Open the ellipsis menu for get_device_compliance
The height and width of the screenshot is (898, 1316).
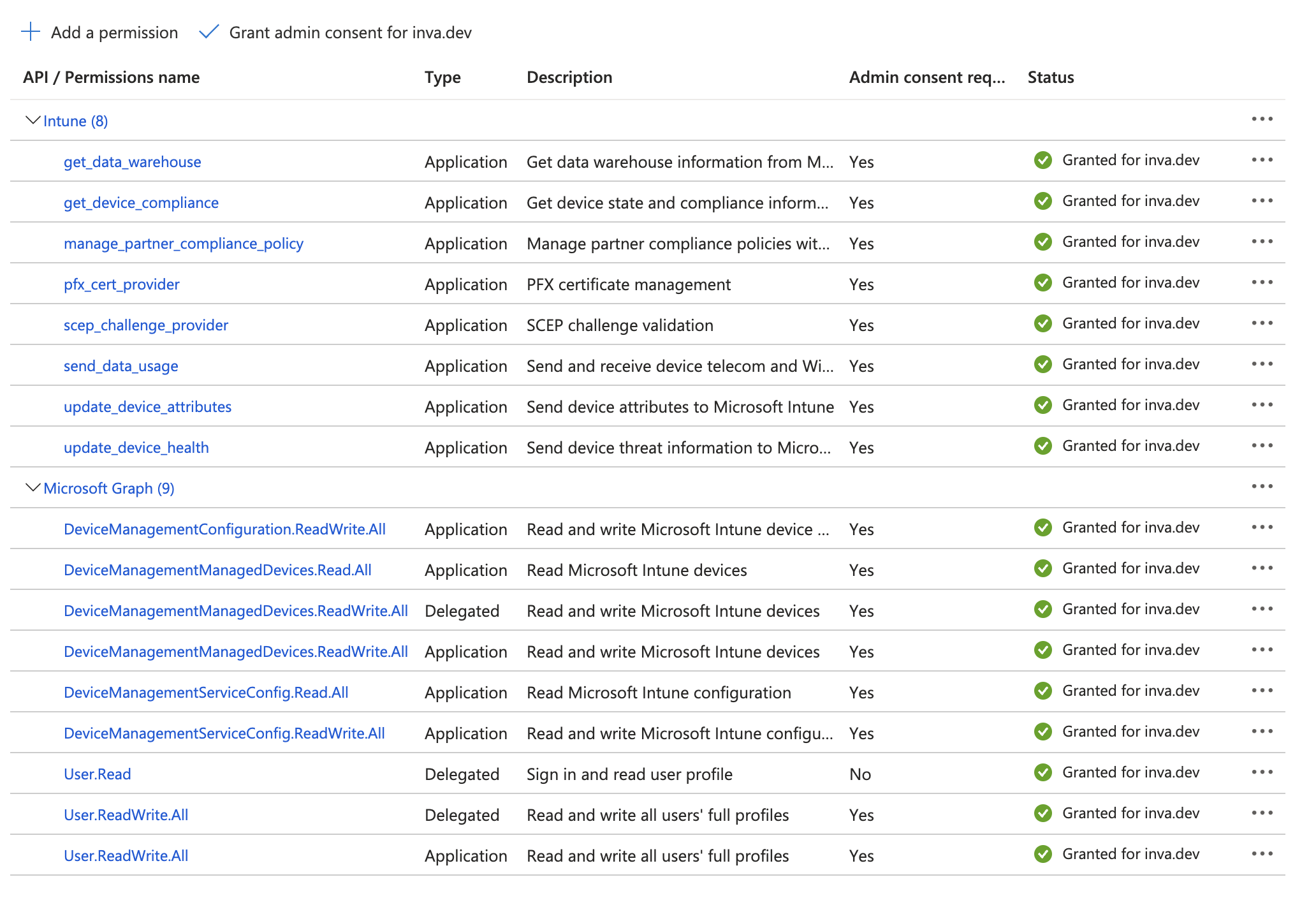point(1262,201)
